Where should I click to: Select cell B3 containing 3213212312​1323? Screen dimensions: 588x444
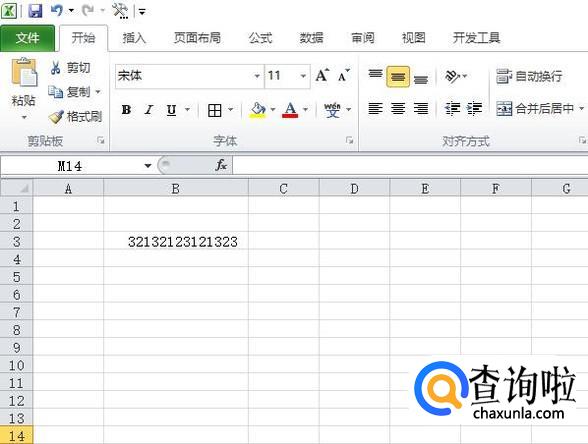coord(176,242)
